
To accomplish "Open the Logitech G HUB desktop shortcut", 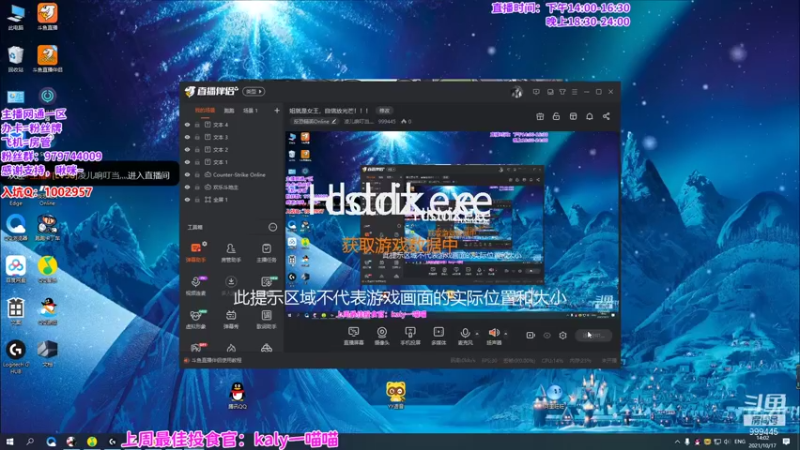I will [x=15, y=357].
